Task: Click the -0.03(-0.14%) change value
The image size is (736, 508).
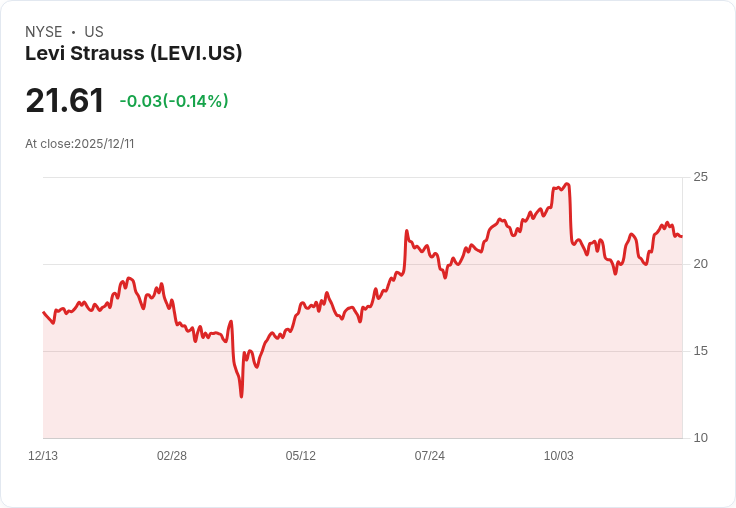Action: pos(174,100)
